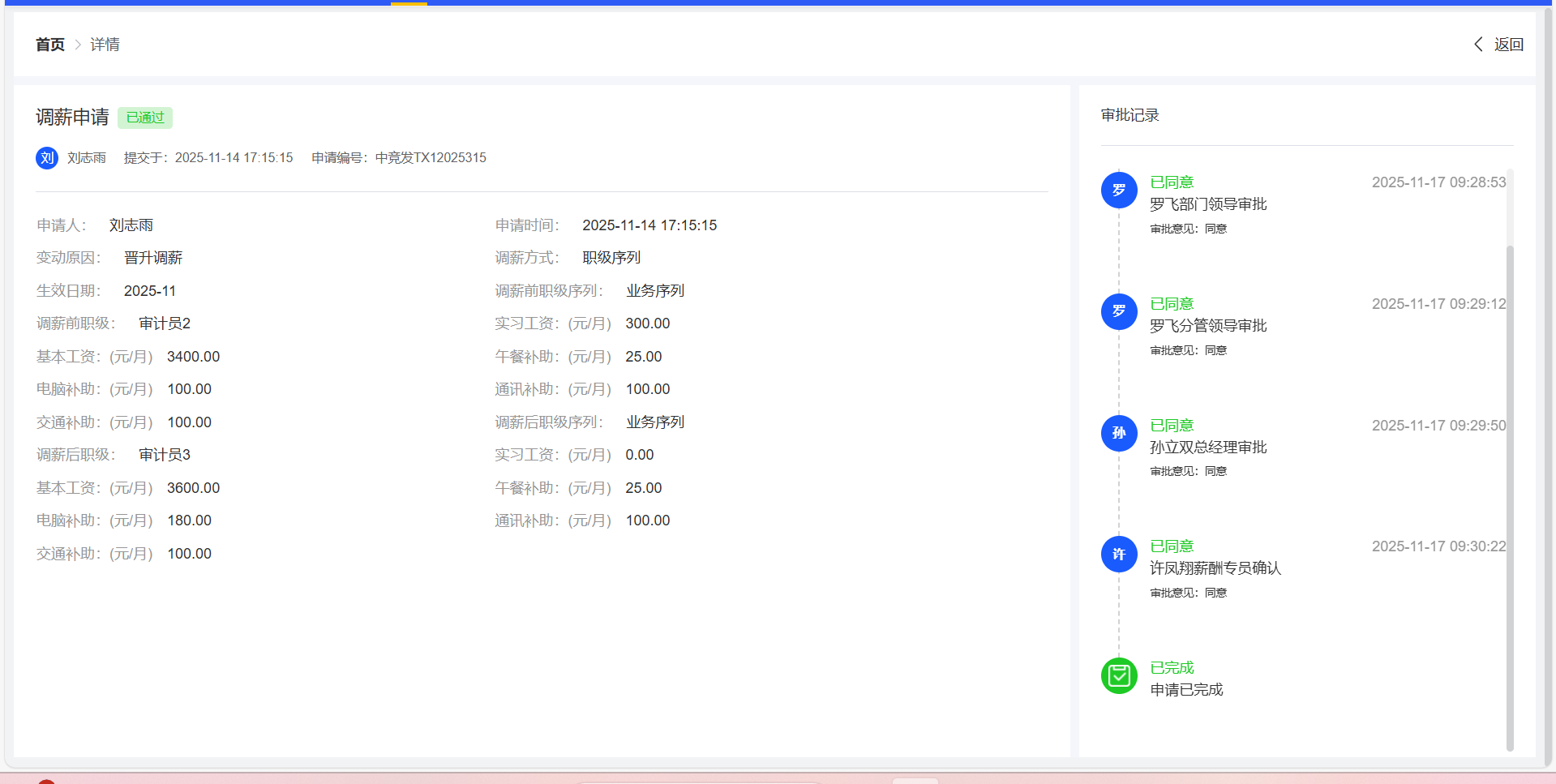Image resolution: width=1556 pixels, height=784 pixels.
Task: Click the 返回 button
Action: (1508, 45)
